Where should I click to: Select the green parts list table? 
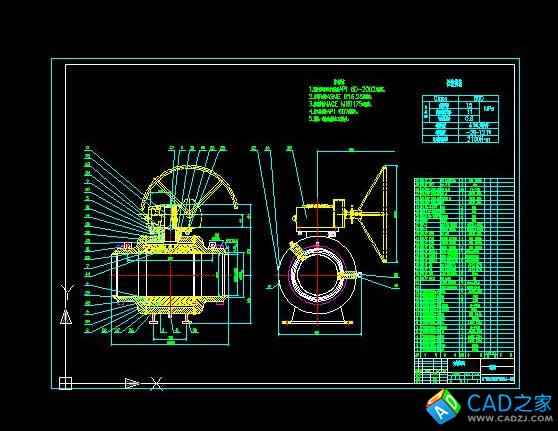tap(464, 268)
